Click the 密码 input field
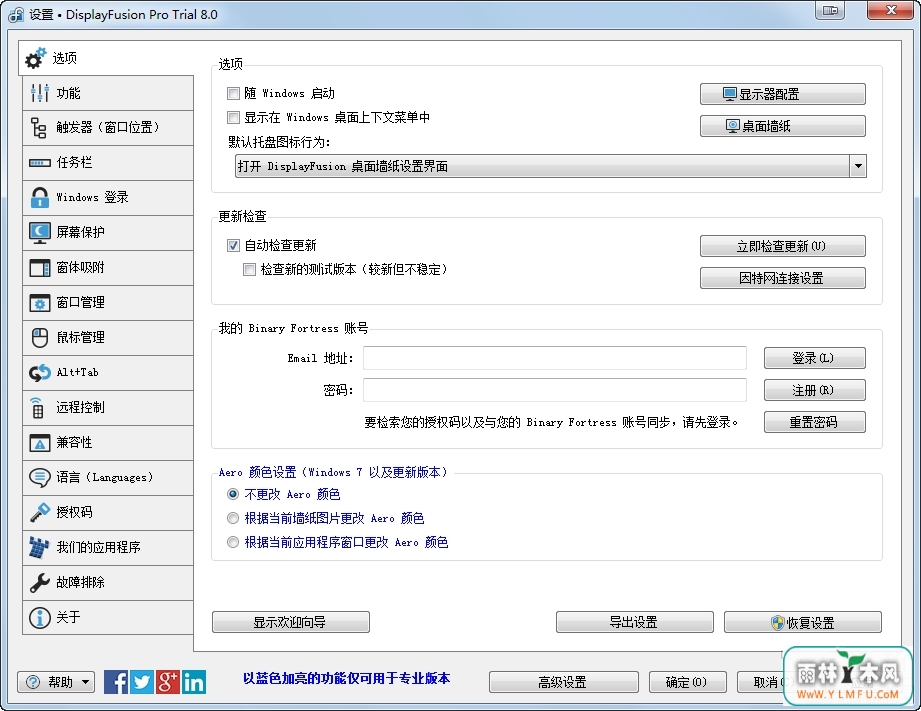The width and height of the screenshot is (921, 711). 555,390
